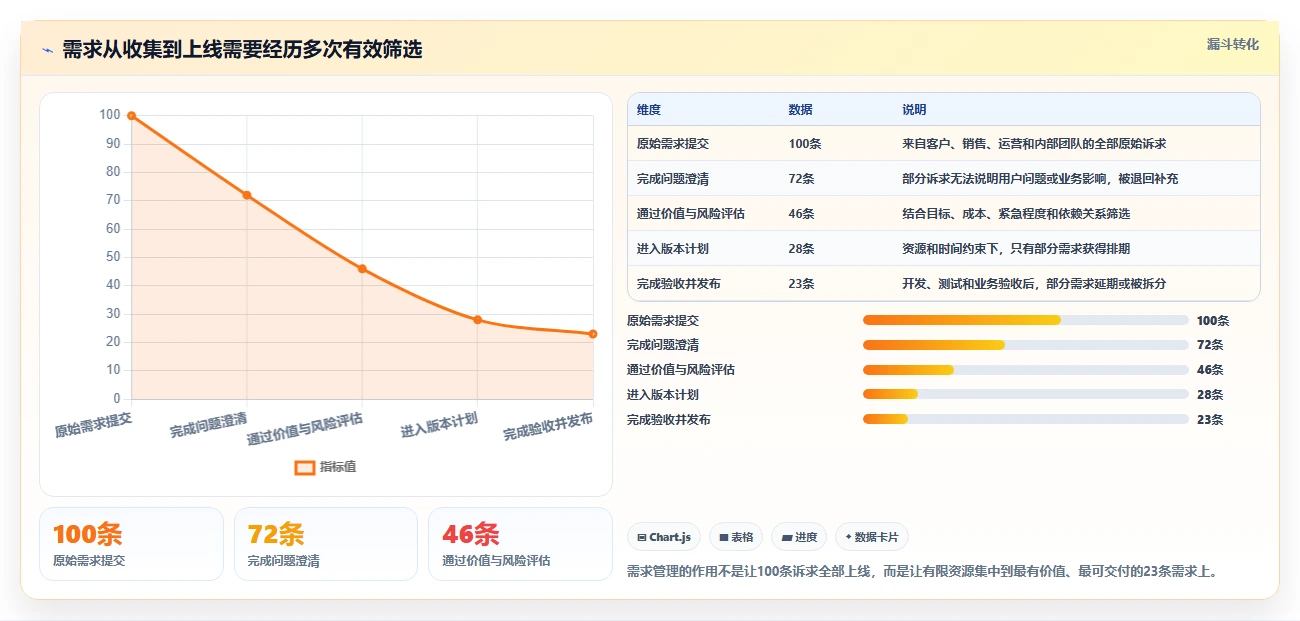
Task: Click the 28条 progress value
Action: 1210,395
